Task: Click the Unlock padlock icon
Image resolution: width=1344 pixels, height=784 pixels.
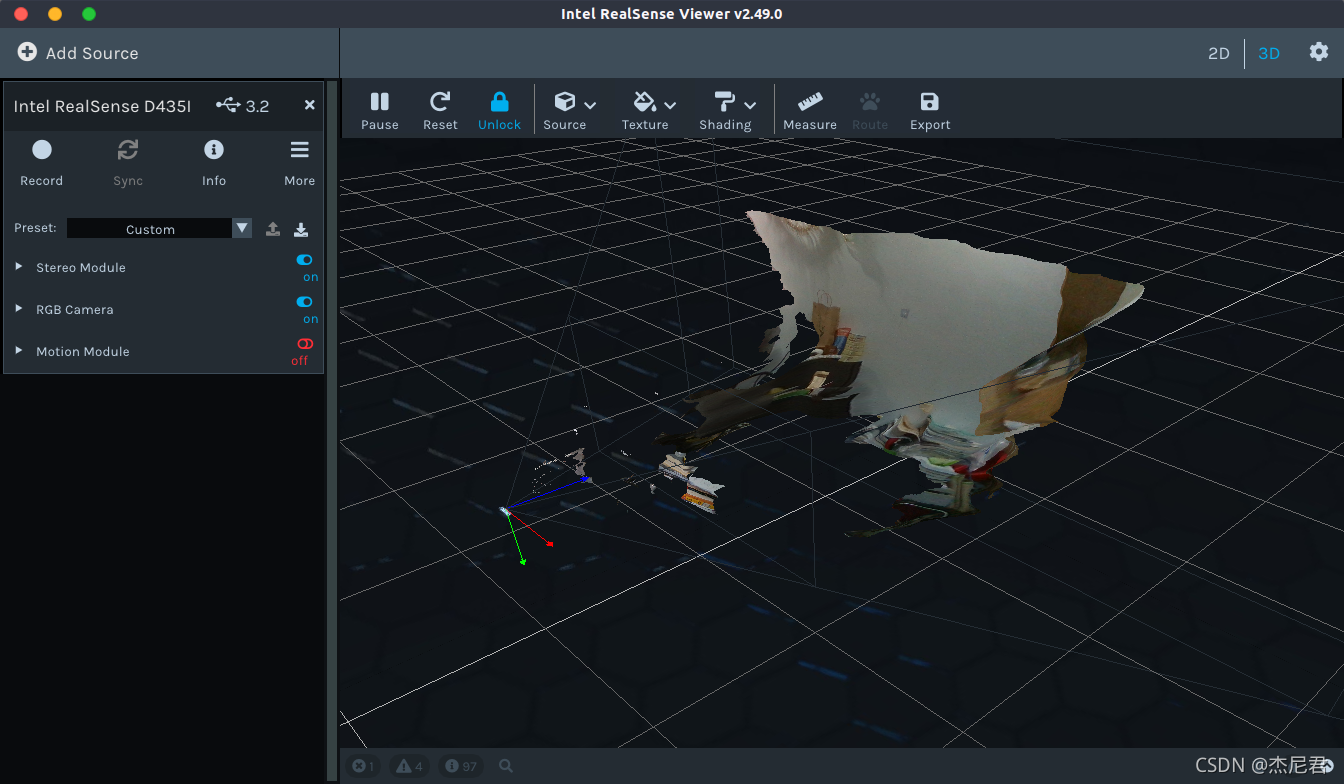Action: pos(500,101)
